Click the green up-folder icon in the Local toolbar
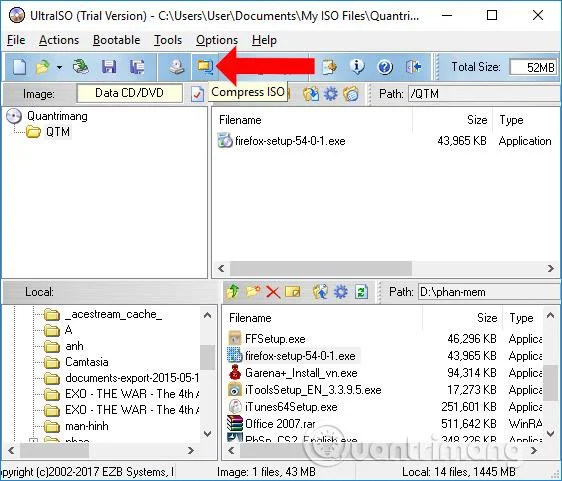 coord(233,292)
